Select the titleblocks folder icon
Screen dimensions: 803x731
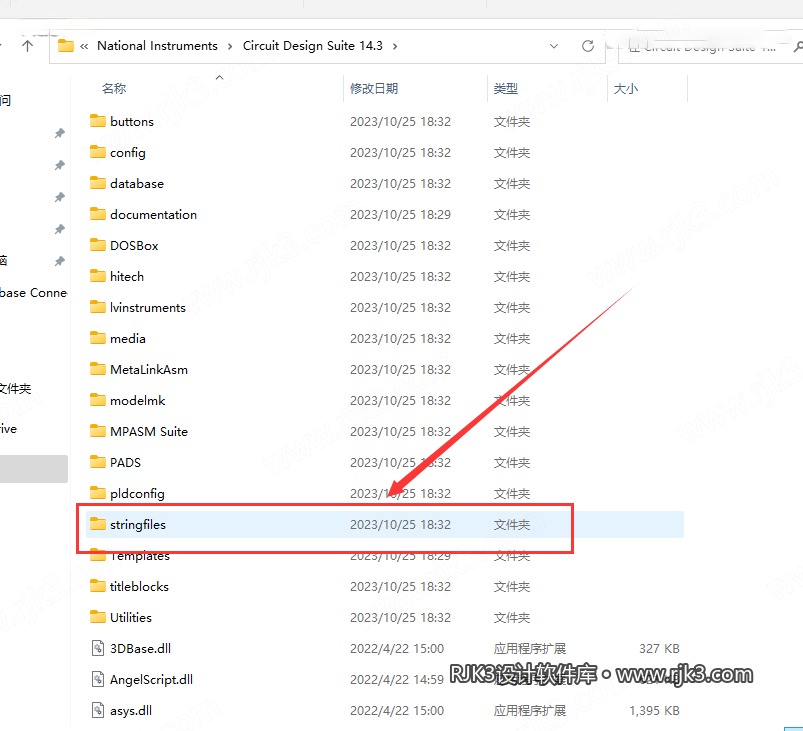97,586
